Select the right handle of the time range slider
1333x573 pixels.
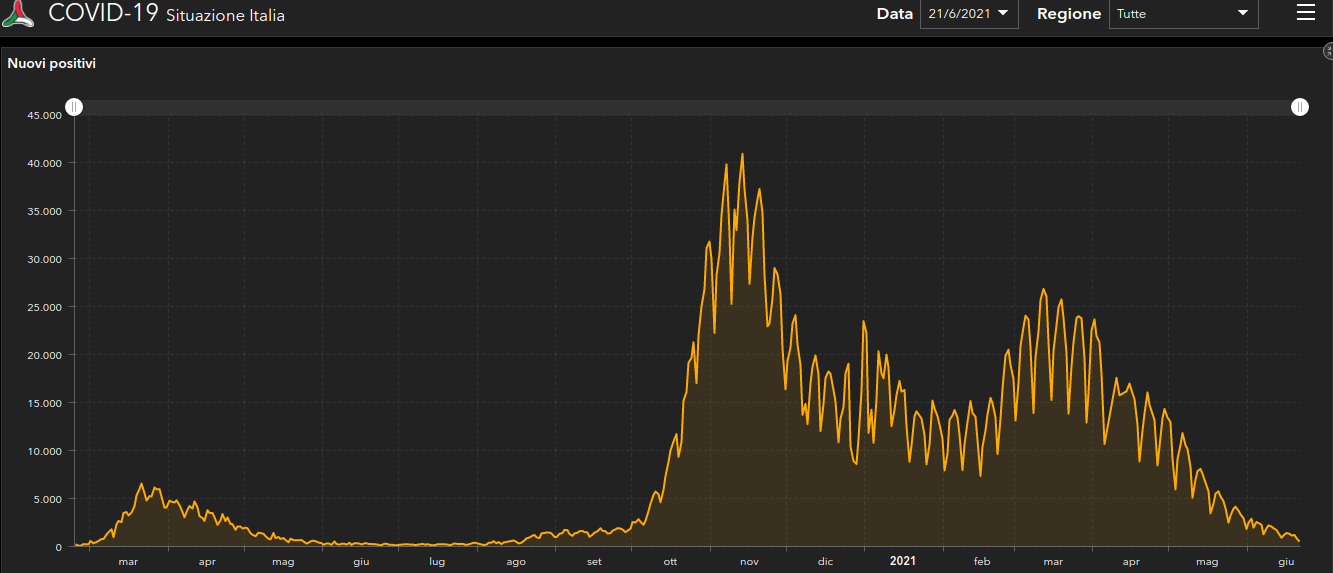coord(1300,107)
